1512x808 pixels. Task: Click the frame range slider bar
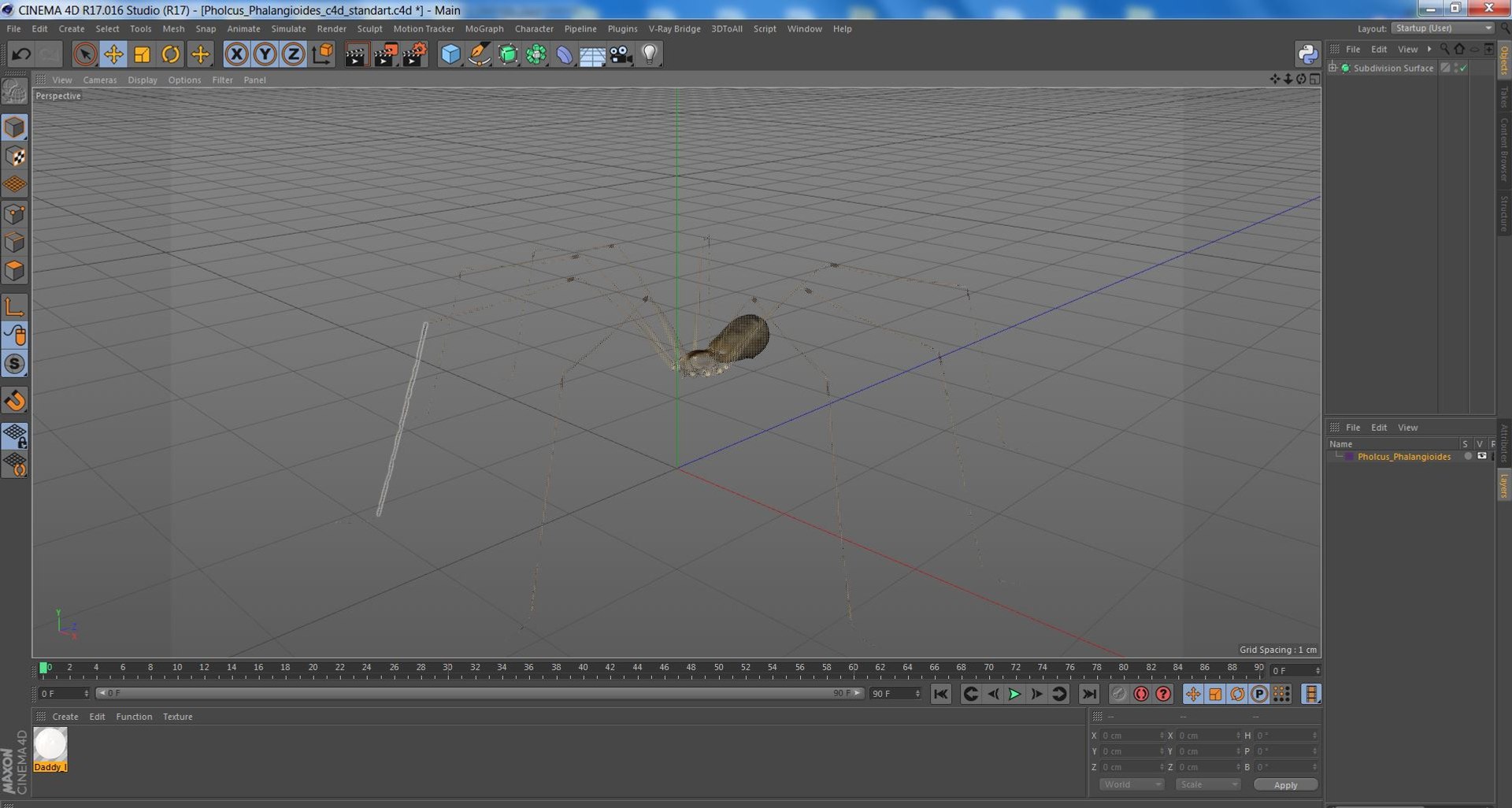(x=480, y=693)
